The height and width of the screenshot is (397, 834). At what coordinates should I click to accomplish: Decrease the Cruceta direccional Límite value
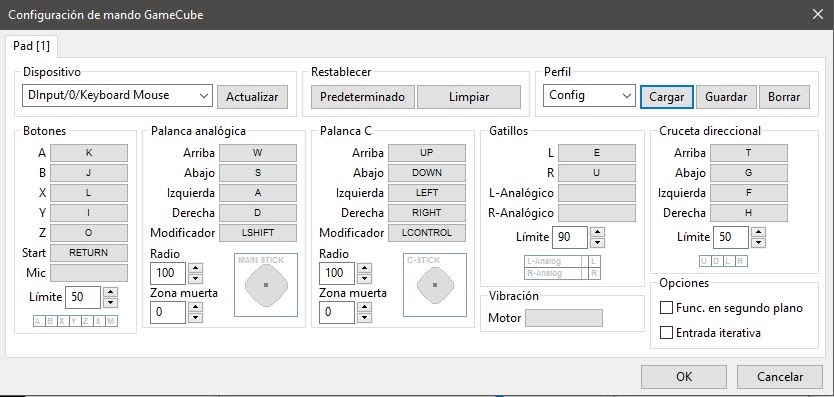[759, 242]
